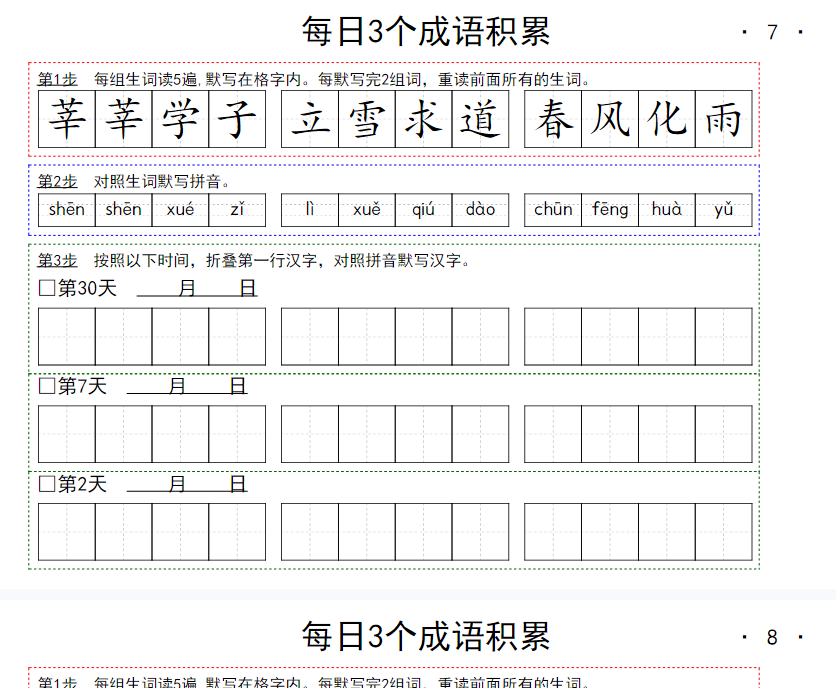Toggle the 第2天 checkbox
This screenshot has width=836, height=688.
pyautogui.click(x=46, y=484)
